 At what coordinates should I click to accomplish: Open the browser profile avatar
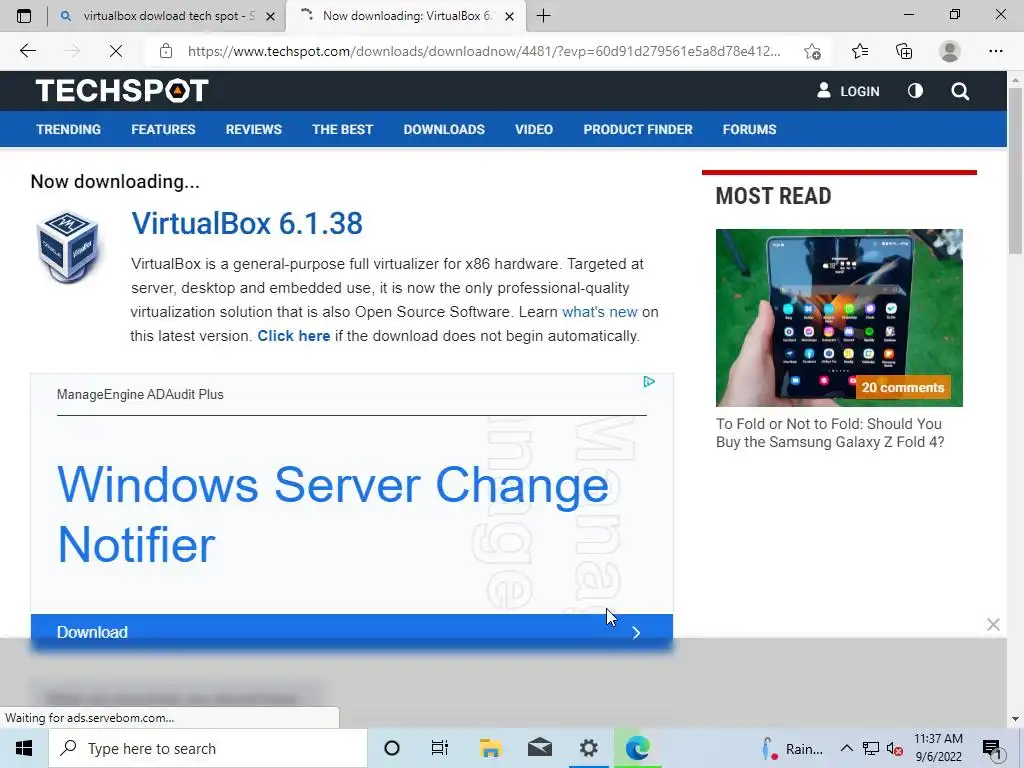[950, 51]
